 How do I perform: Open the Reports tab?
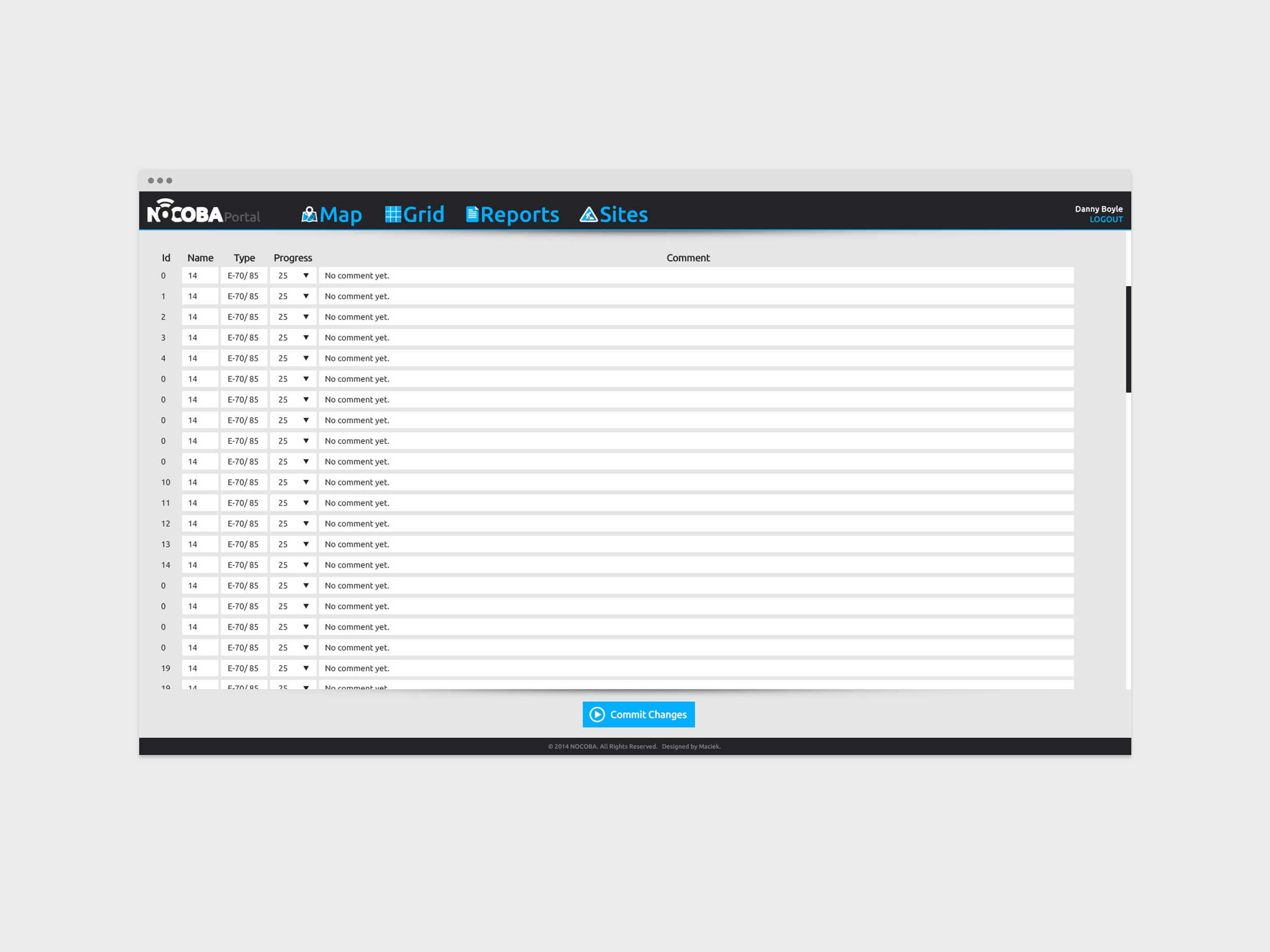coord(519,215)
